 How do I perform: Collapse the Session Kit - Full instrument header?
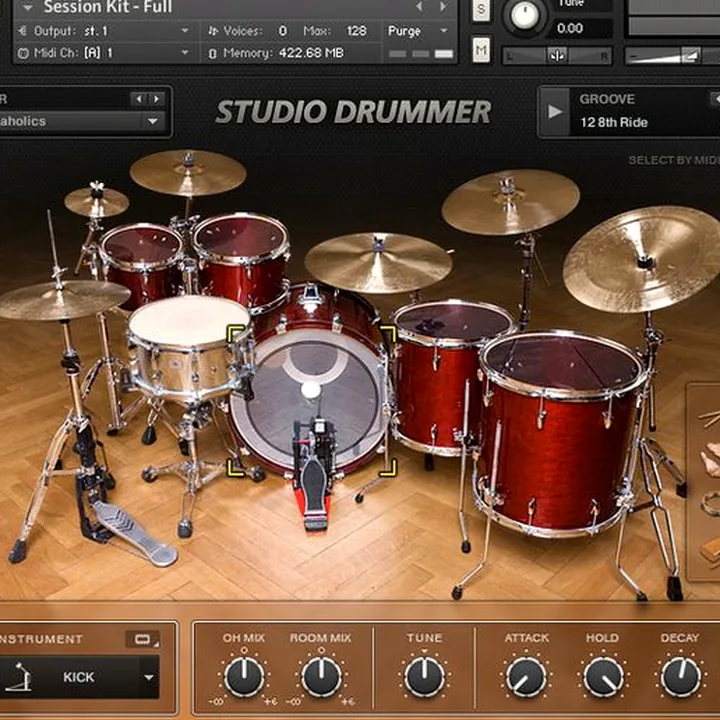coord(28,7)
